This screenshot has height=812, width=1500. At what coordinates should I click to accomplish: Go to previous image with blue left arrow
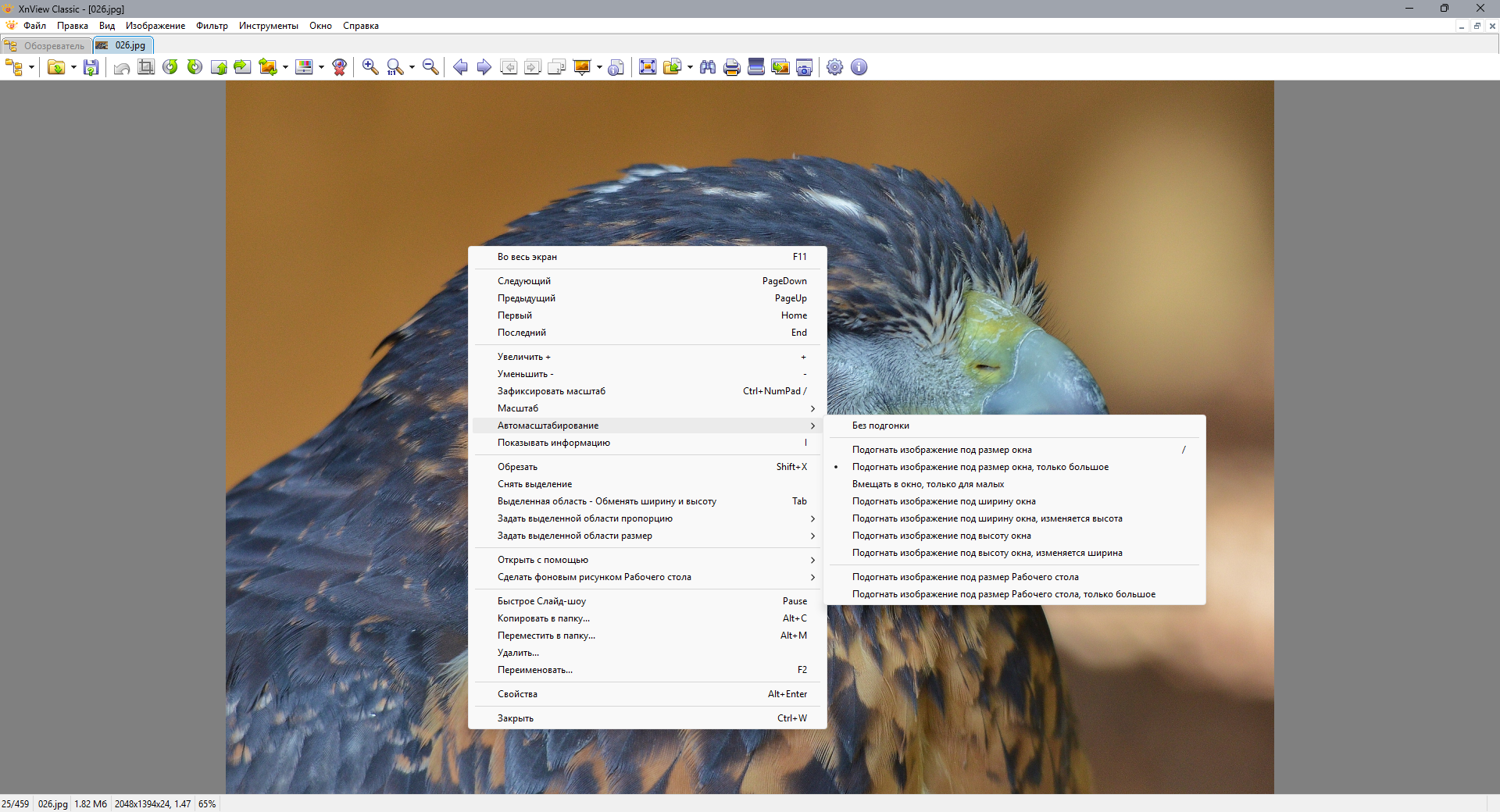[x=460, y=68]
